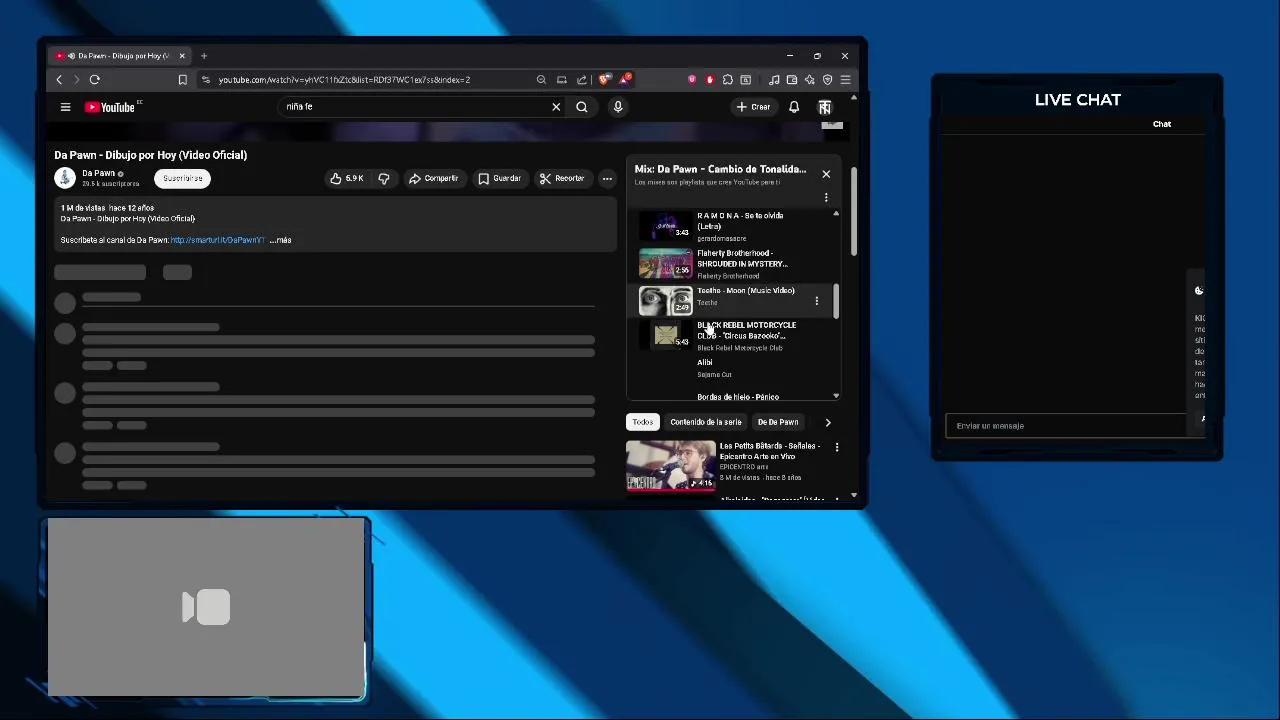Reload the browser page
Image resolution: width=1280 pixels, height=720 pixels.
tap(95, 80)
